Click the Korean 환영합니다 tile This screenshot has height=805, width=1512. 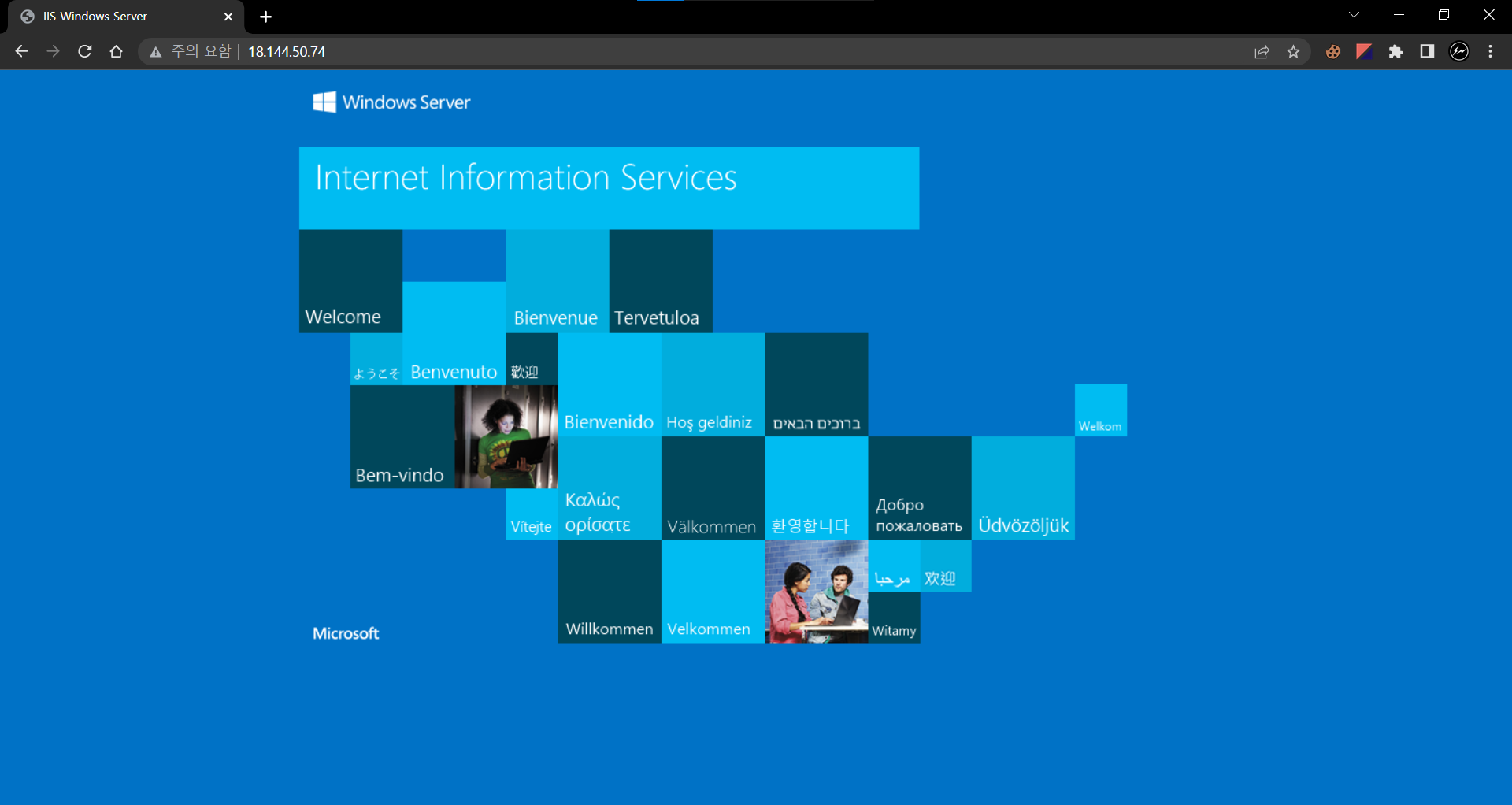click(817, 488)
